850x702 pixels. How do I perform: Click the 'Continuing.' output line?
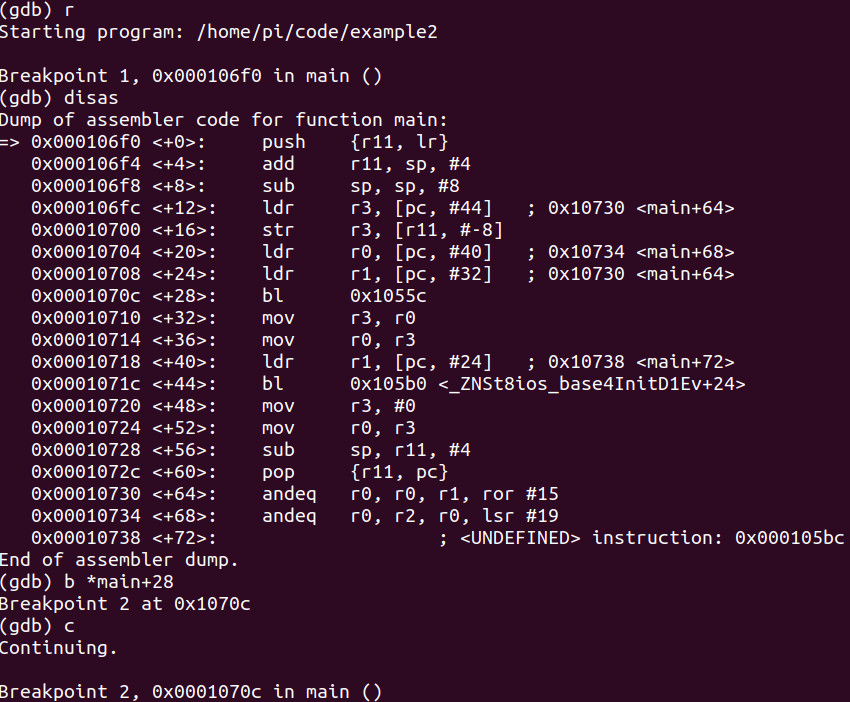click(59, 648)
